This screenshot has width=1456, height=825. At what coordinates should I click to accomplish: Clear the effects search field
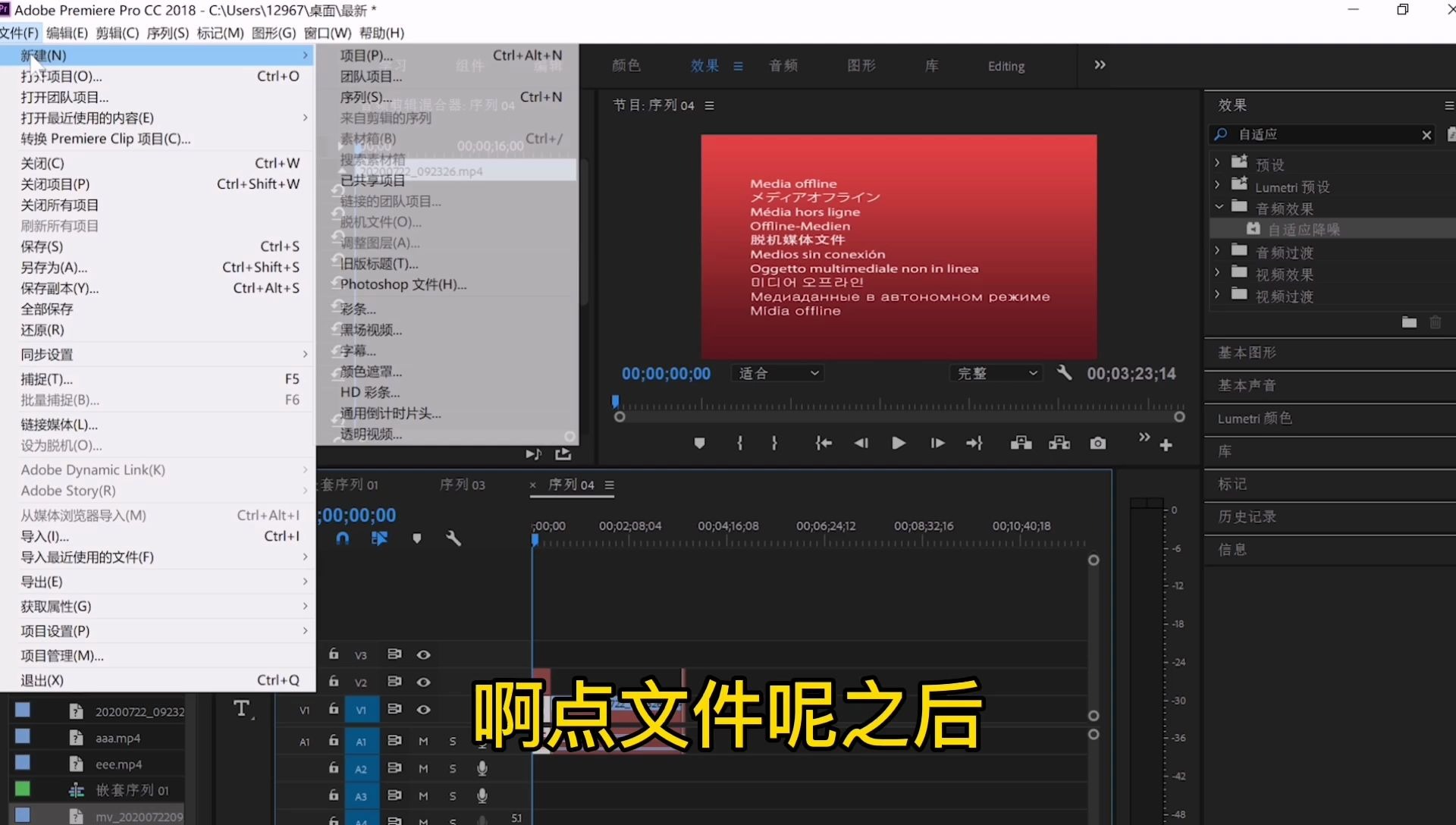pos(1426,135)
